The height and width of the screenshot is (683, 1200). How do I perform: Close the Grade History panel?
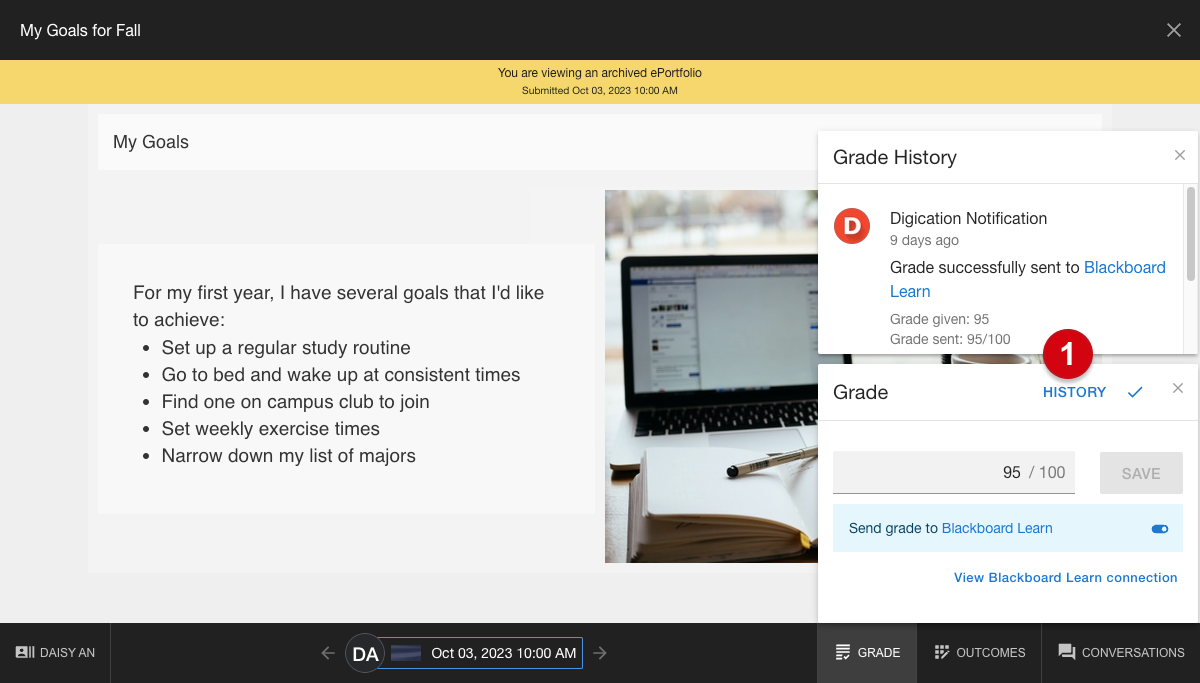pos(1180,155)
